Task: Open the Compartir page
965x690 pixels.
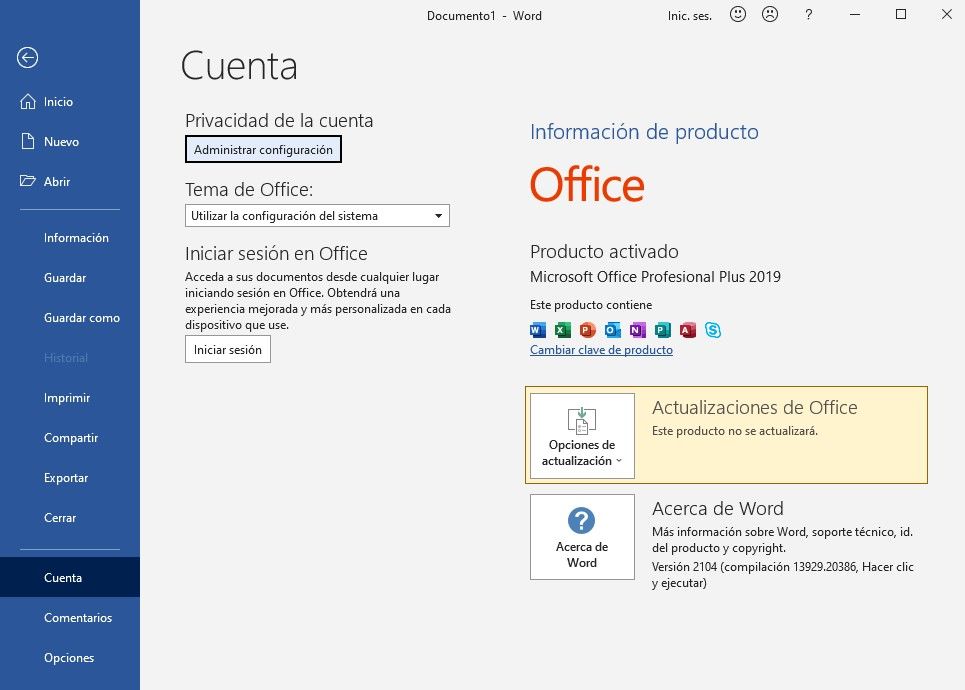Action: coord(71,438)
